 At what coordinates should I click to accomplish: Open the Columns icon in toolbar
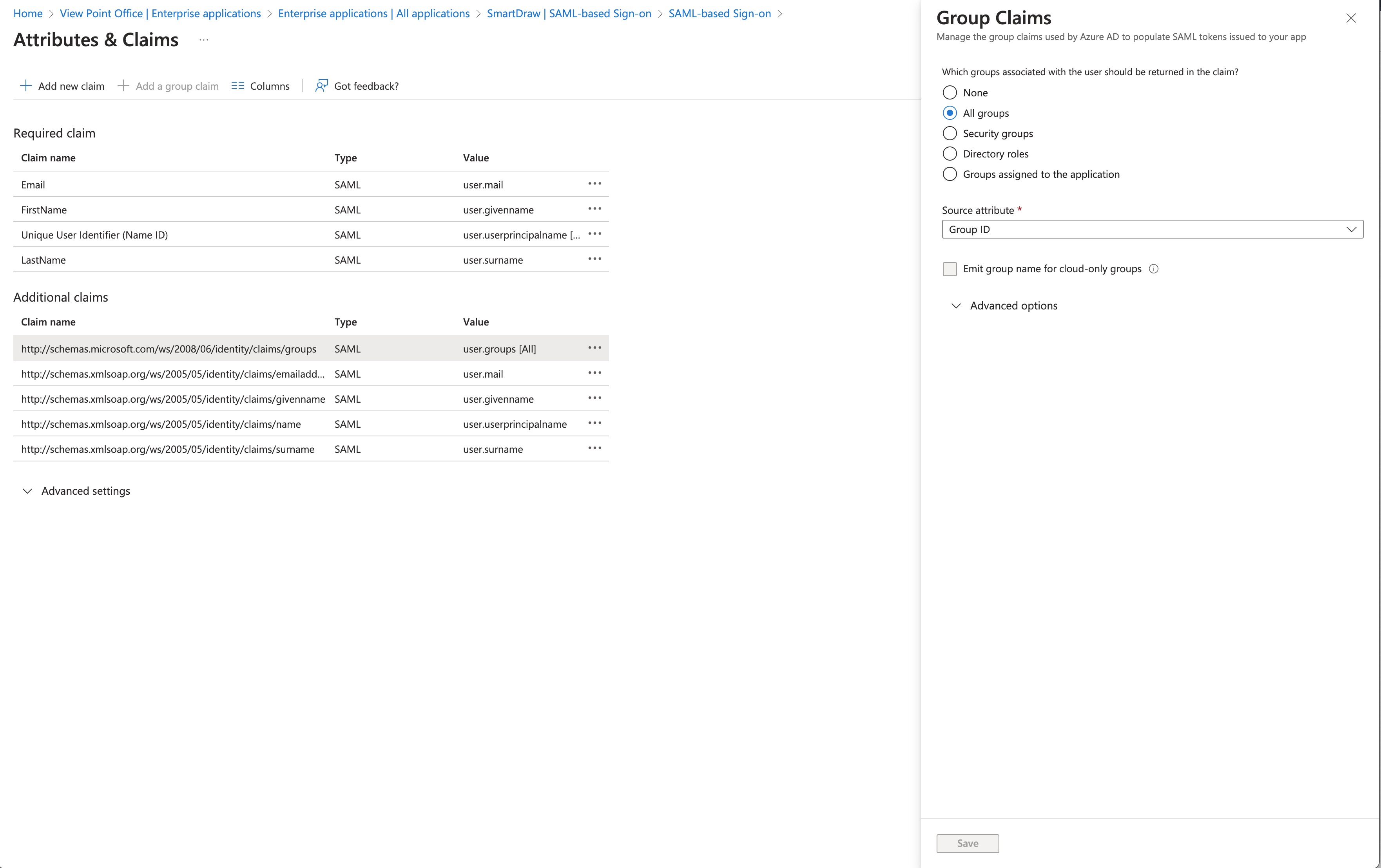[x=237, y=86]
